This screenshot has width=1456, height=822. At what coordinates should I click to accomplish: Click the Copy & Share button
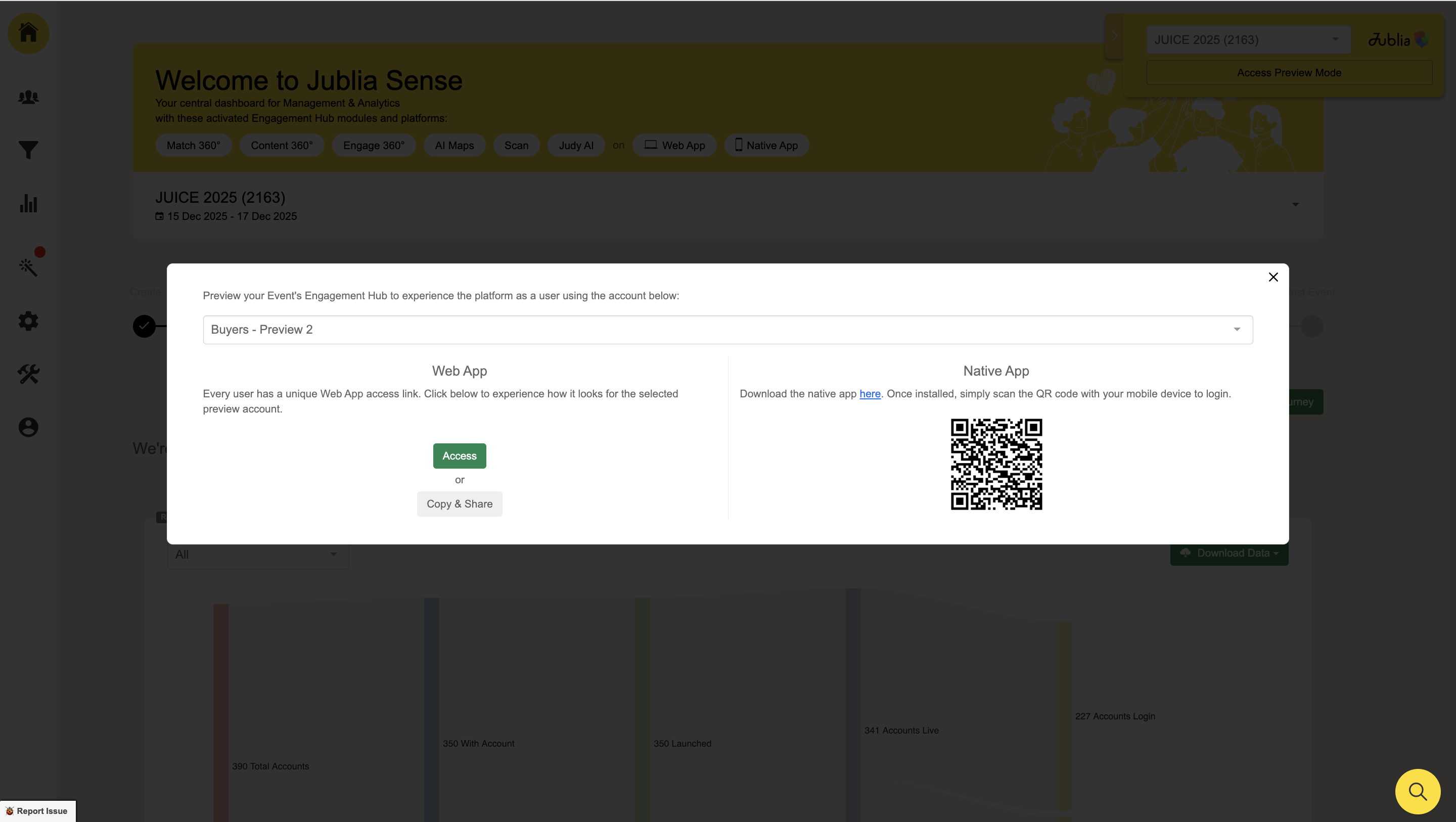click(x=459, y=504)
